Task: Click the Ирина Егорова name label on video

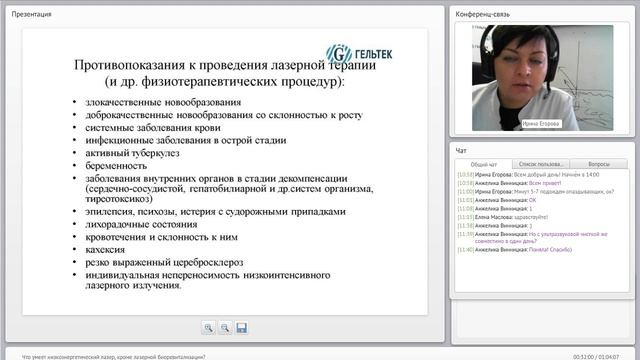Action: [x=541, y=124]
